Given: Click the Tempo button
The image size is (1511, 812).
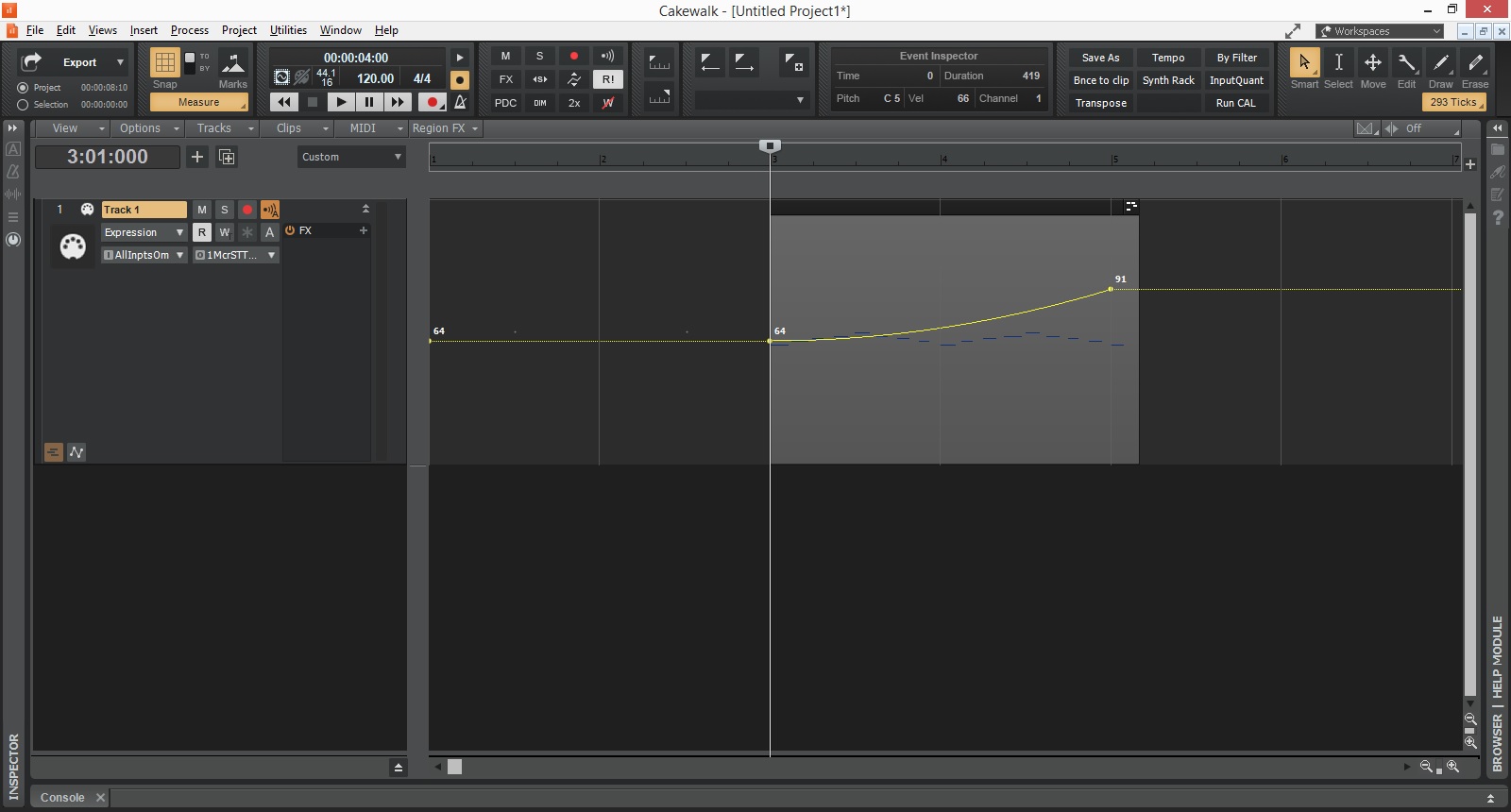Looking at the screenshot, I should coord(1168,58).
